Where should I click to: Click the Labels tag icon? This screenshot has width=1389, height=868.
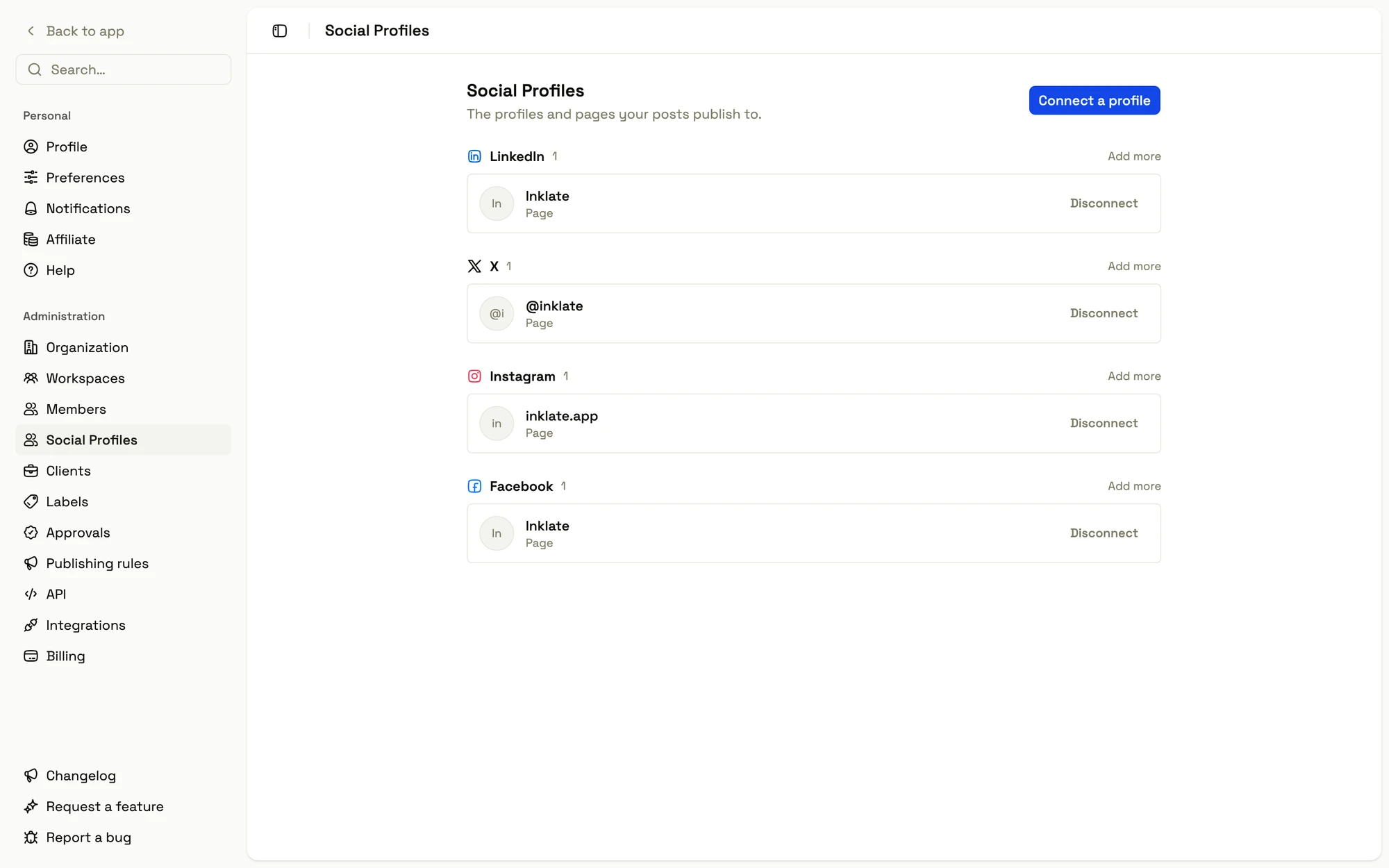pos(31,501)
